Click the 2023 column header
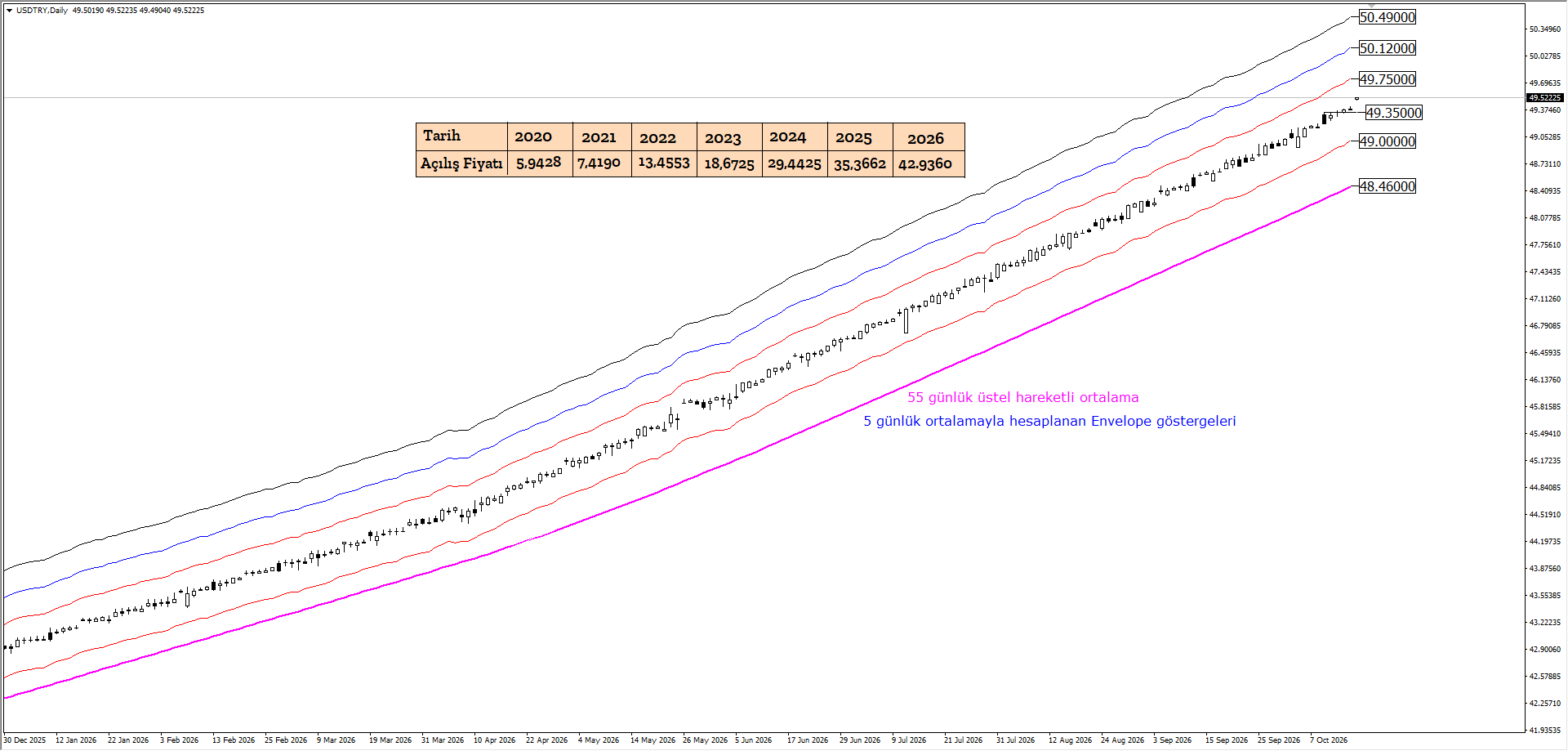 (729, 136)
